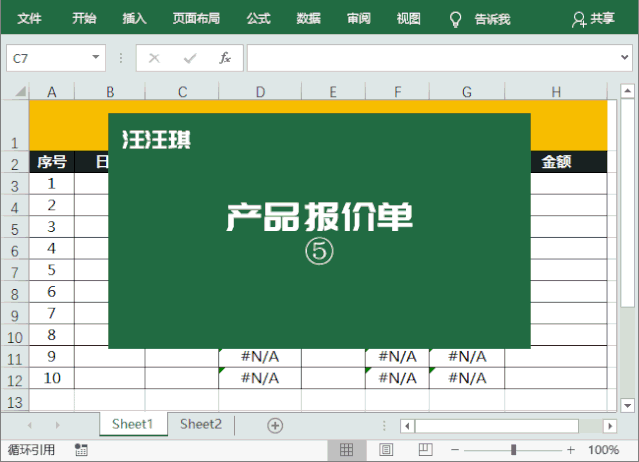Click the enter checkmark formula icon
Image resolution: width=639 pixels, height=462 pixels.
coord(190,59)
